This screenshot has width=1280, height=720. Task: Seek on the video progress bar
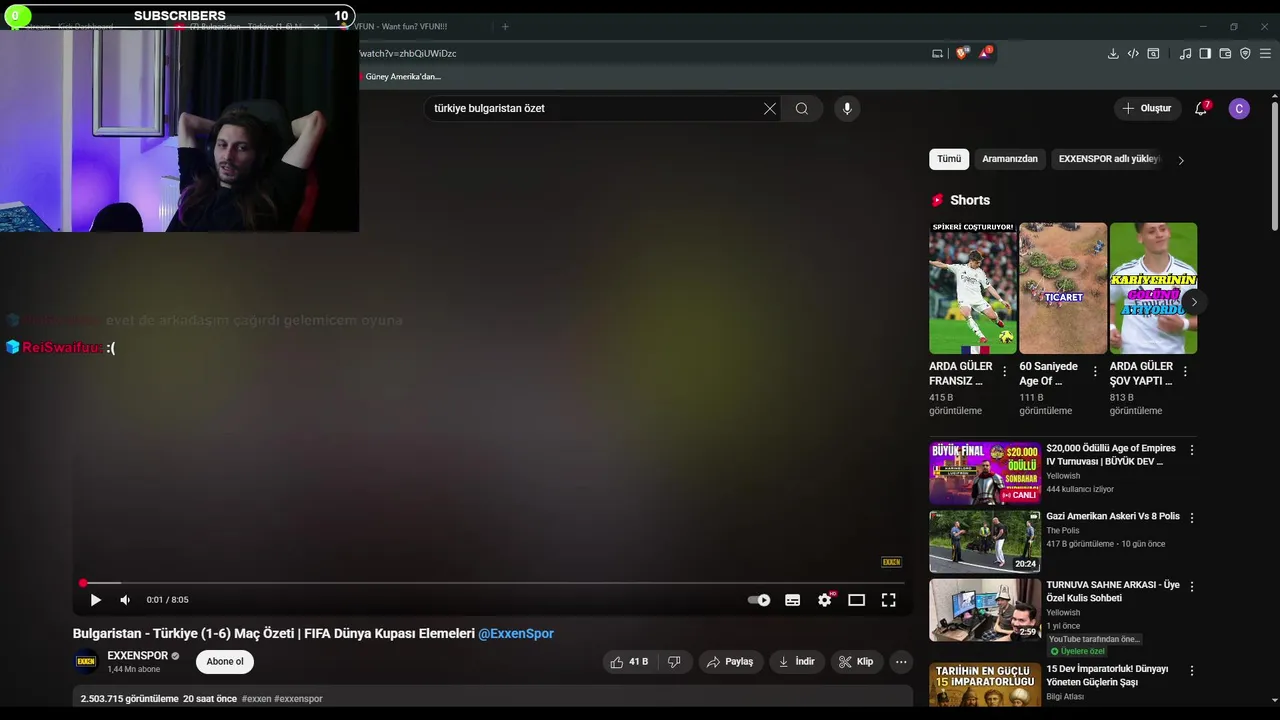point(492,583)
